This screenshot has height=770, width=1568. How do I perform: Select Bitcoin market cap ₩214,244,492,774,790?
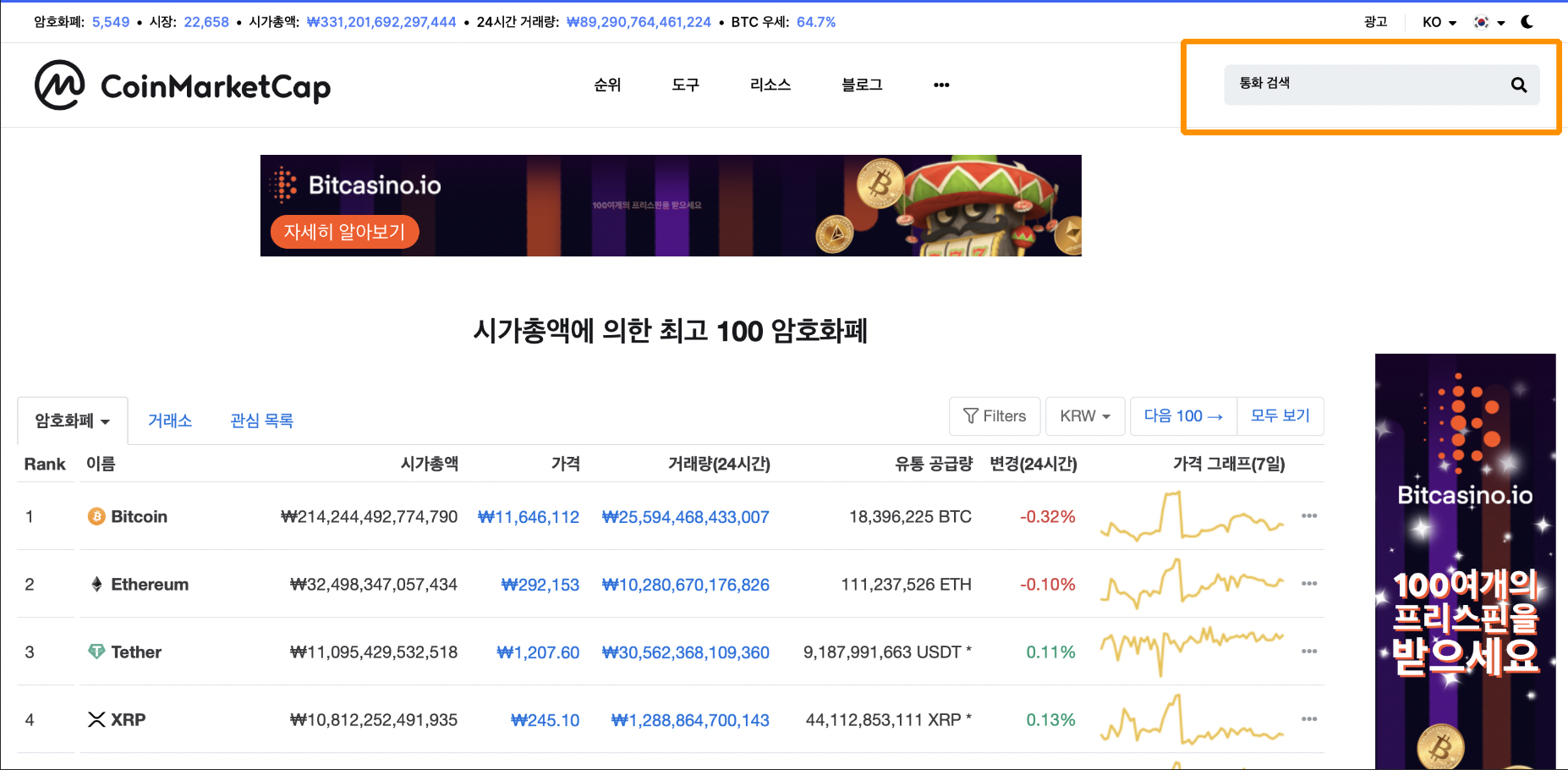(369, 517)
